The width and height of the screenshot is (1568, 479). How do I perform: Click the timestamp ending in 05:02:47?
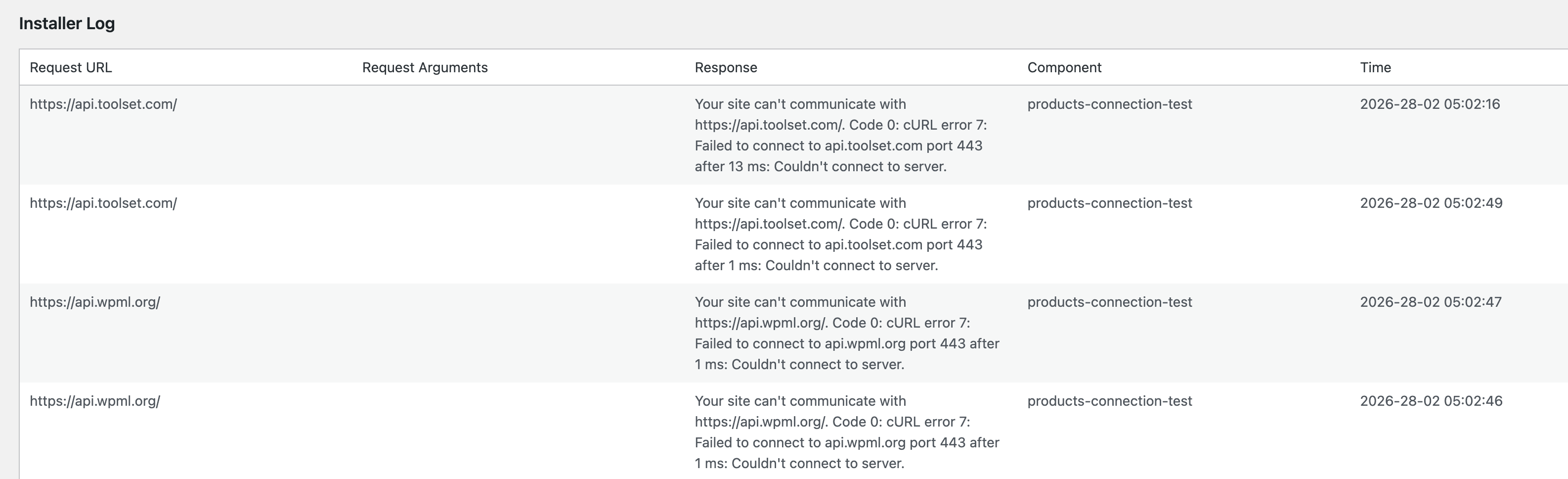click(1431, 302)
